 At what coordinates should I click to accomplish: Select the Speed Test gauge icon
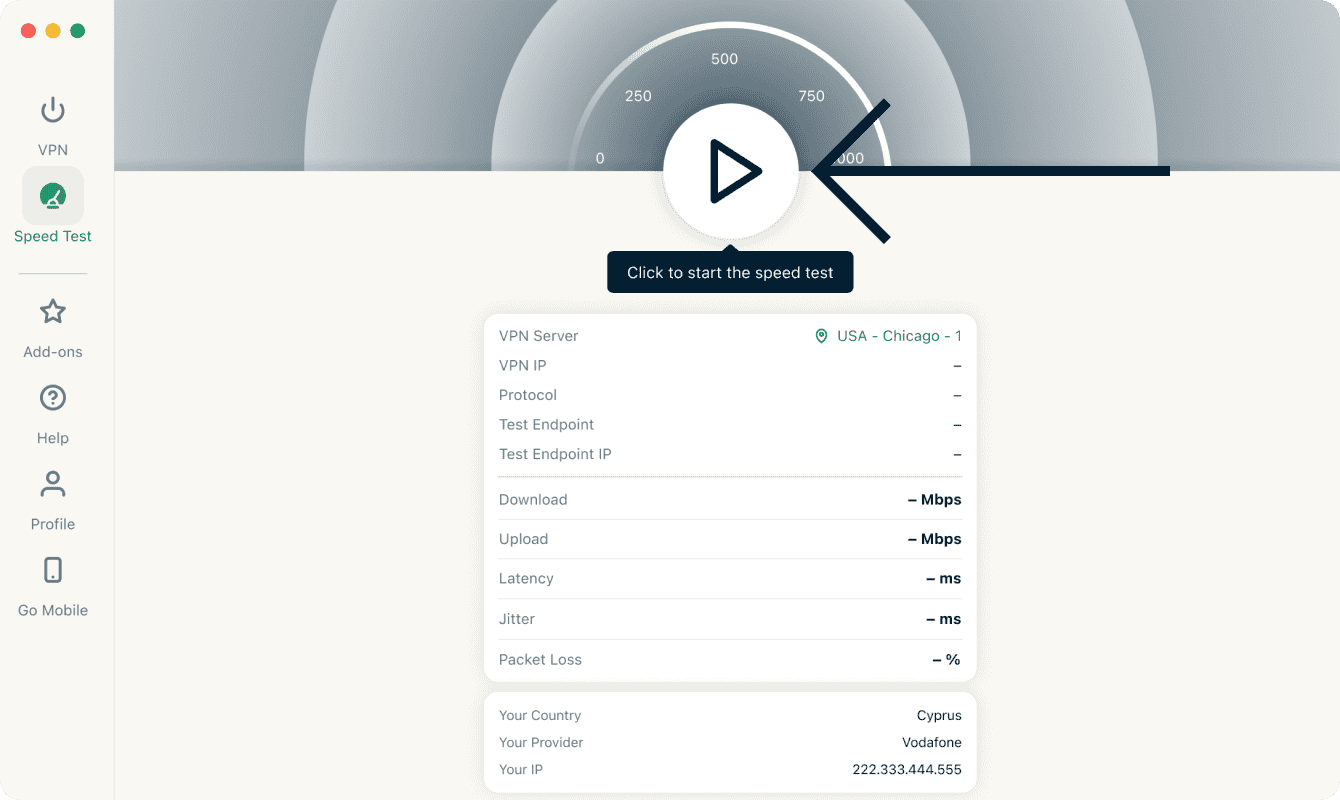(53, 196)
